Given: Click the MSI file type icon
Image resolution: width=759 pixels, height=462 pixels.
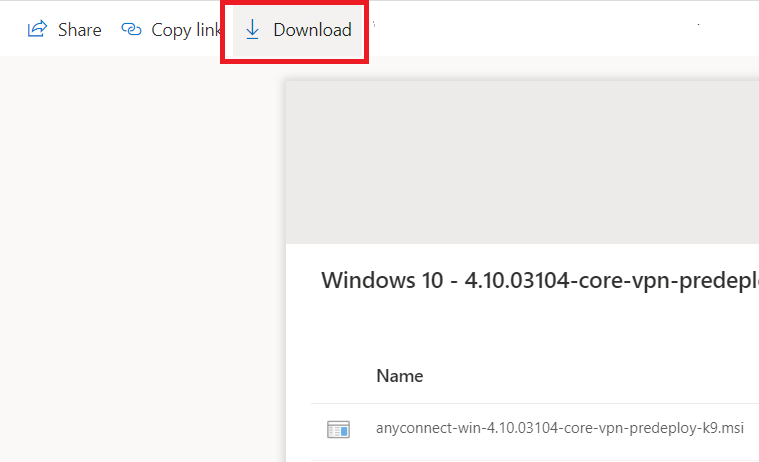Looking at the screenshot, I should (x=338, y=429).
